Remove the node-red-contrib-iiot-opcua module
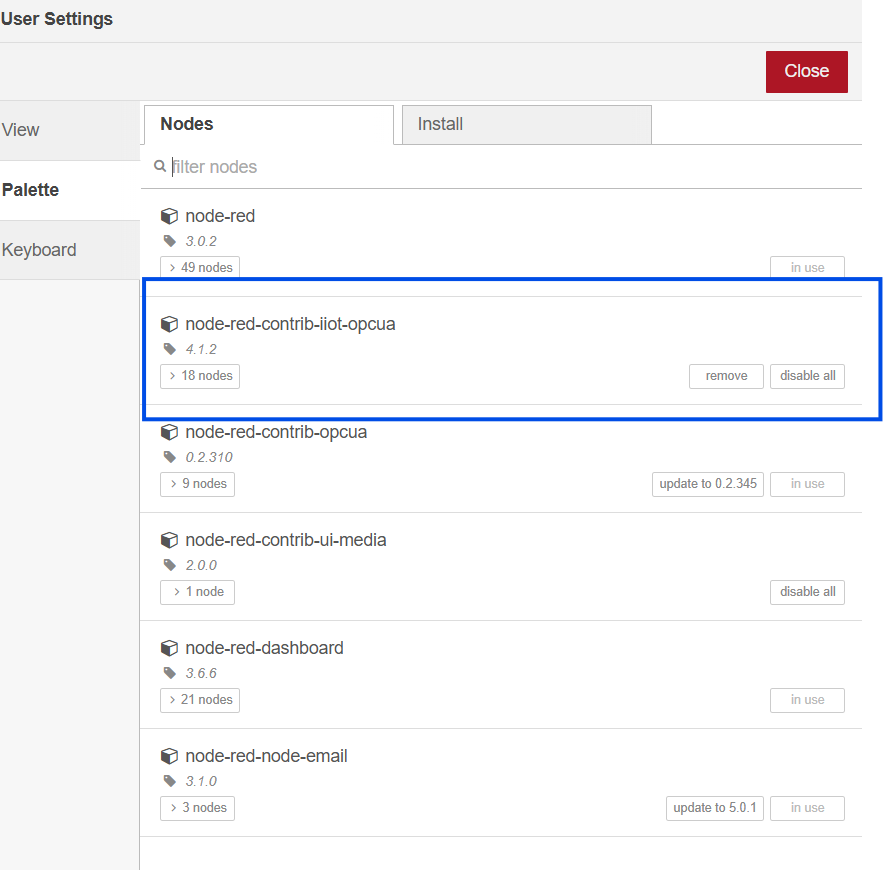The image size is (883, 870). click(x=726, y=376)
